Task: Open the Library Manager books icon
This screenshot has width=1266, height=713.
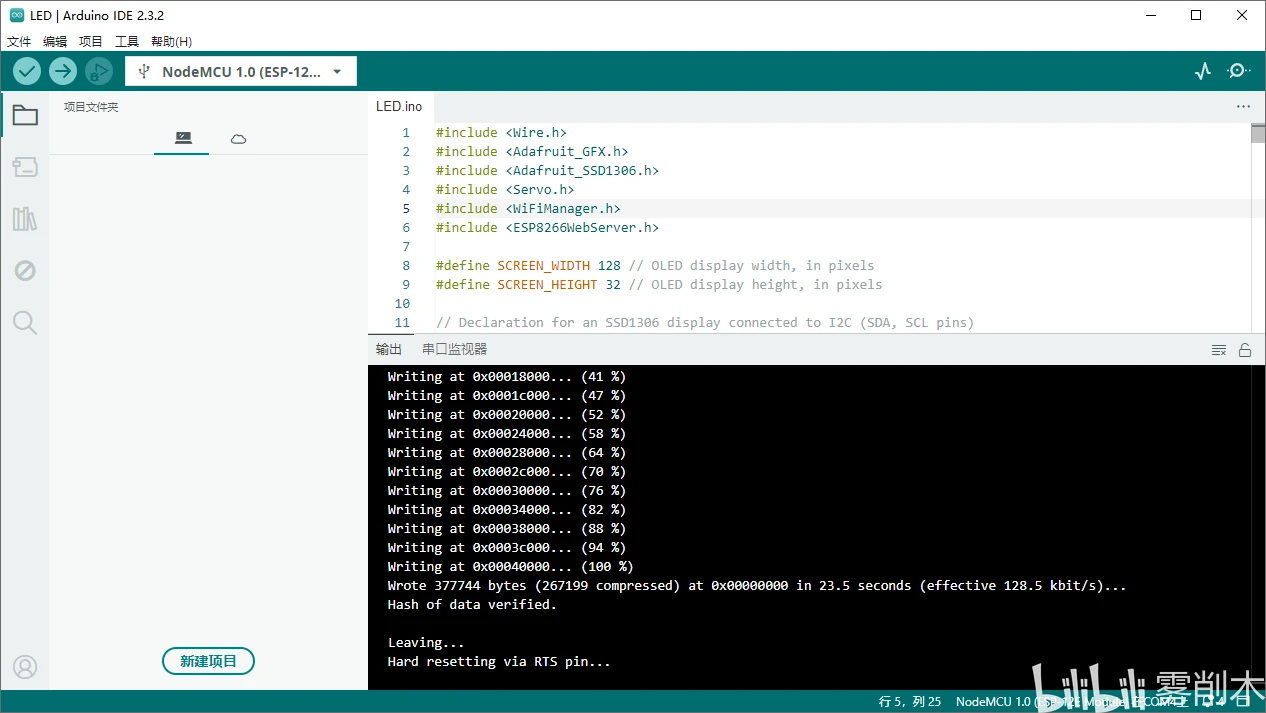Action: pos(25,219)
